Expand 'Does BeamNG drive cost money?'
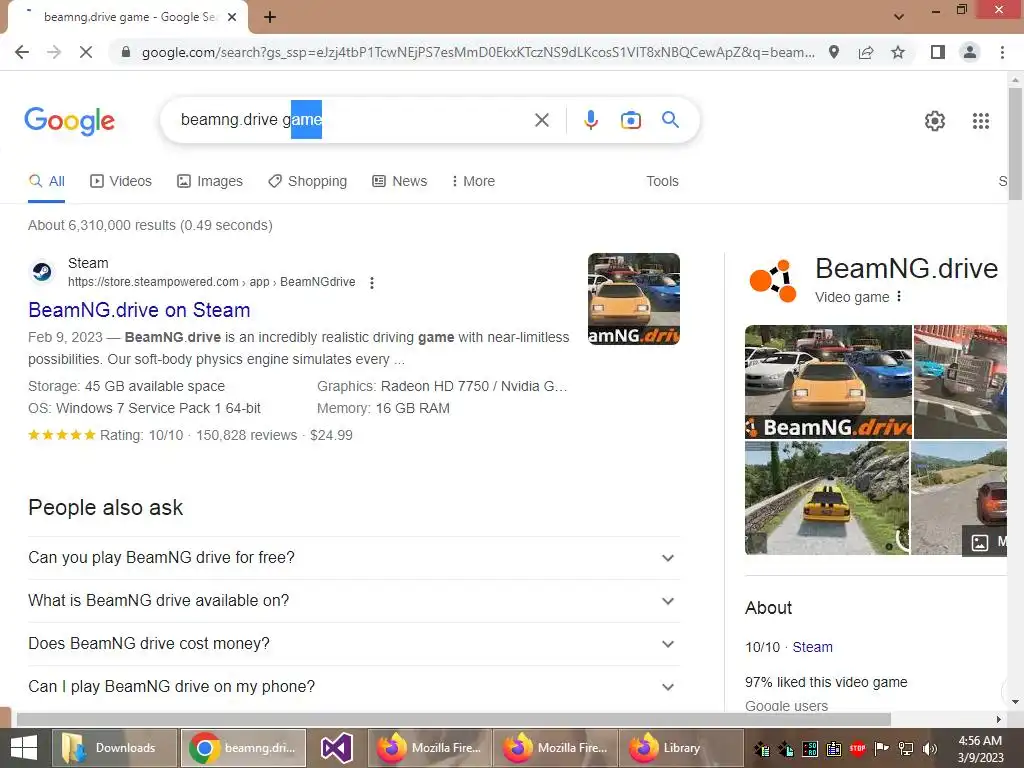This screenshot has height=768, width=1024. (354, 644)
